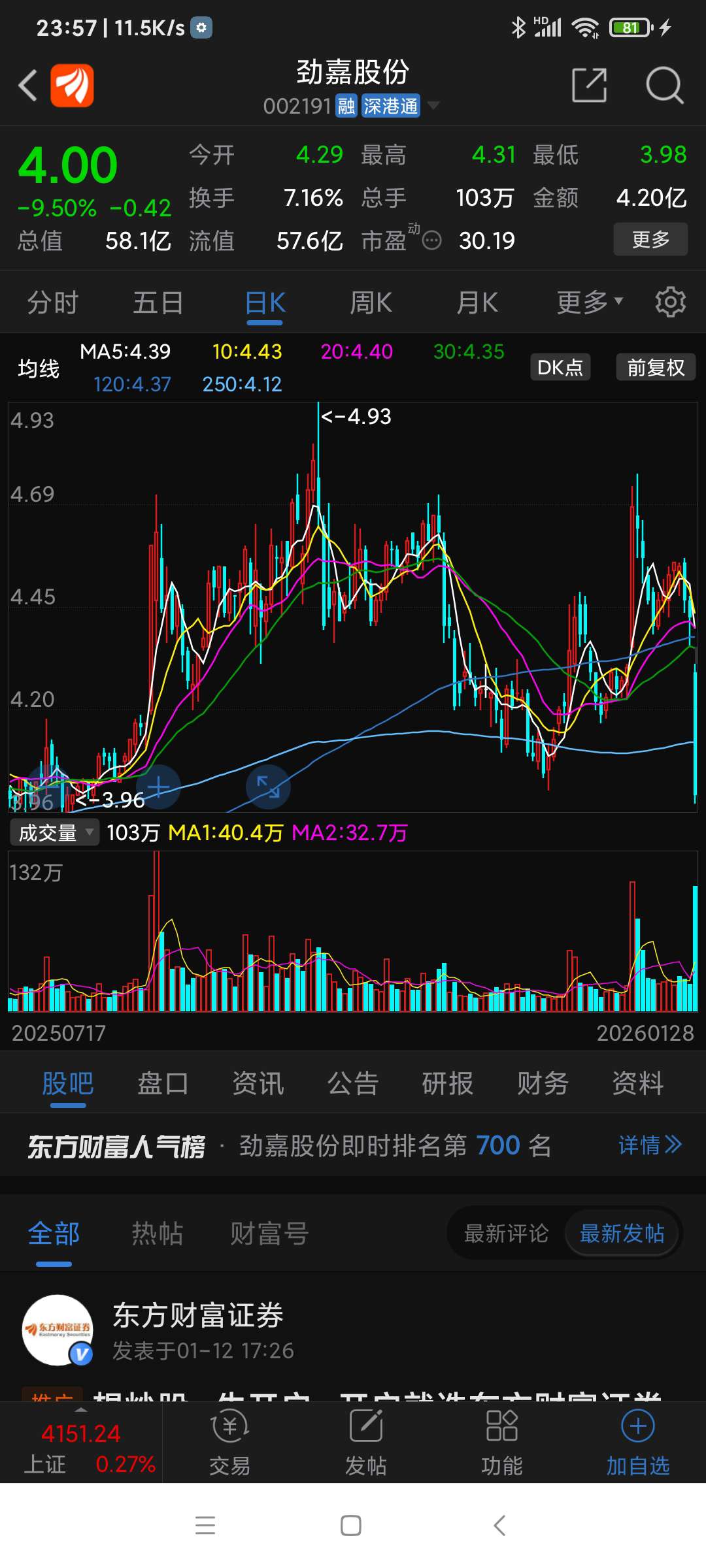This screenshot has width=706, height=1568.
Task: Tap the 融 margin badge
Action: click(x=346, y=106)
